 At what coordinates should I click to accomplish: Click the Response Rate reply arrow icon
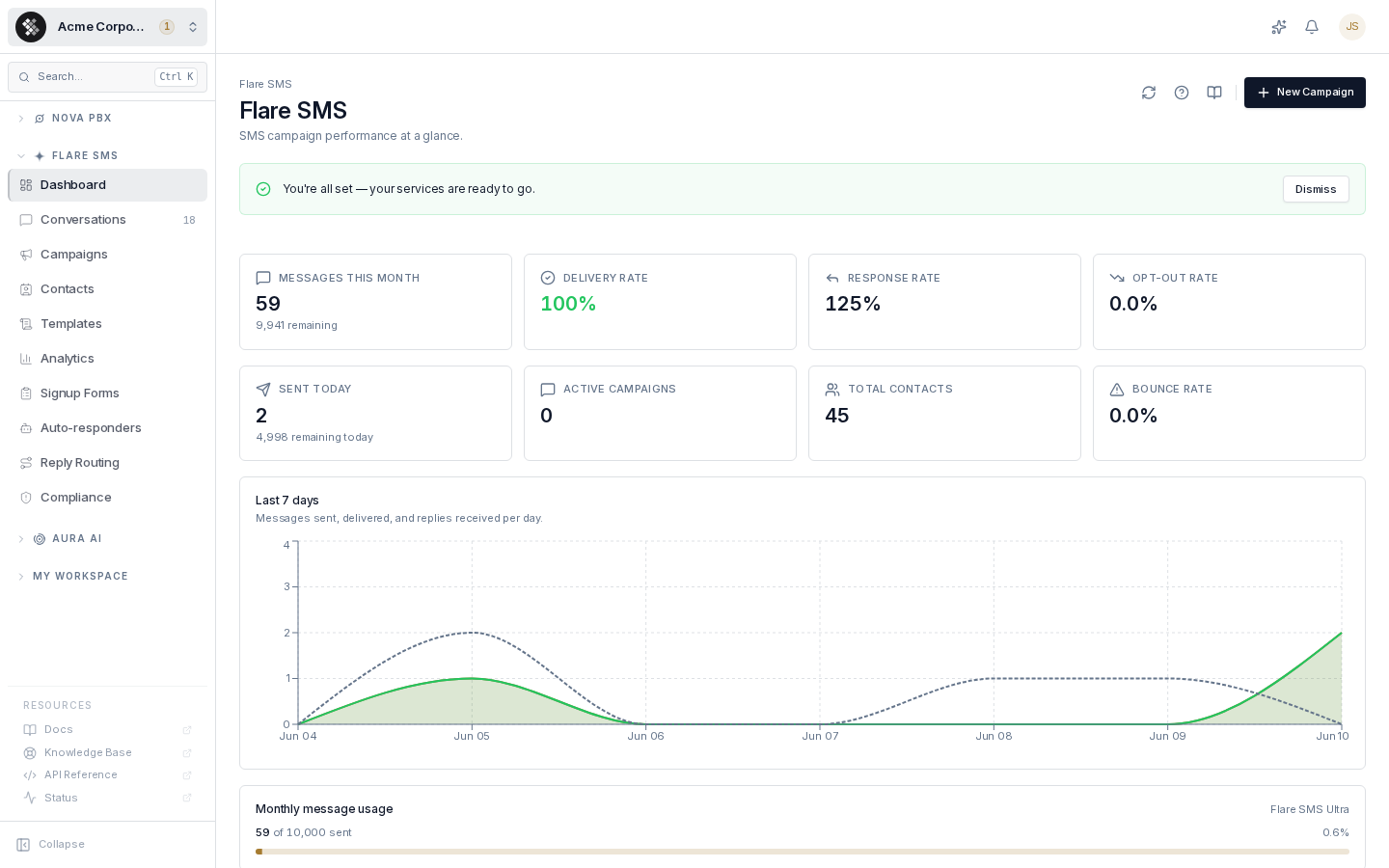tap(832, 278)
